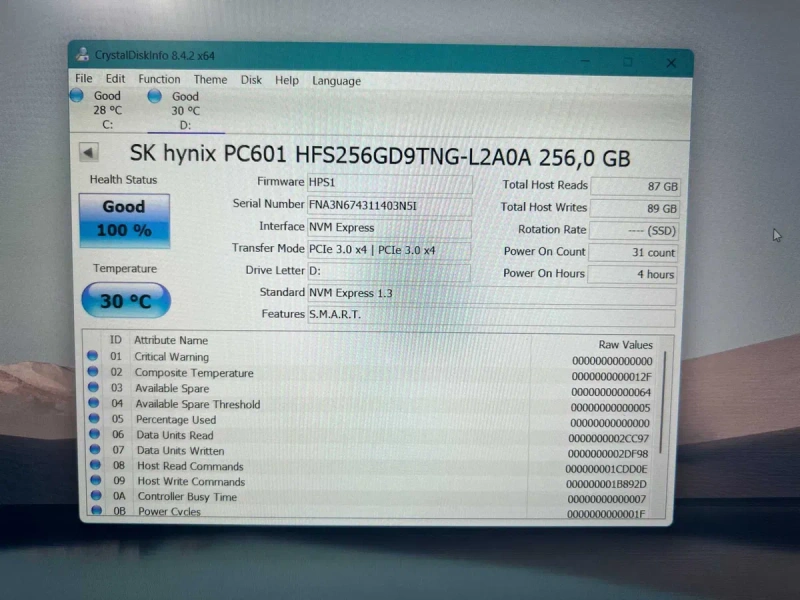The width and height of the screenshot is (800, 600).
Task: Click the blue status dot for Controller Busy Time
Action: pyautogui.click(x=96, y=494)
